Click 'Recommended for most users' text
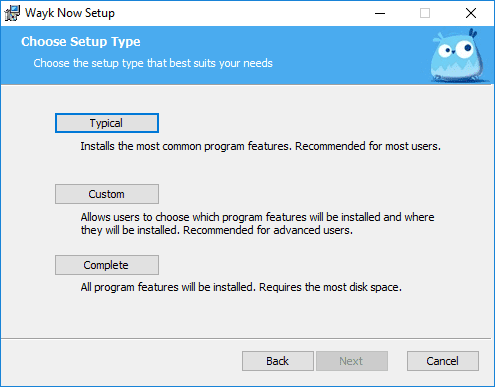 [368, 146]
